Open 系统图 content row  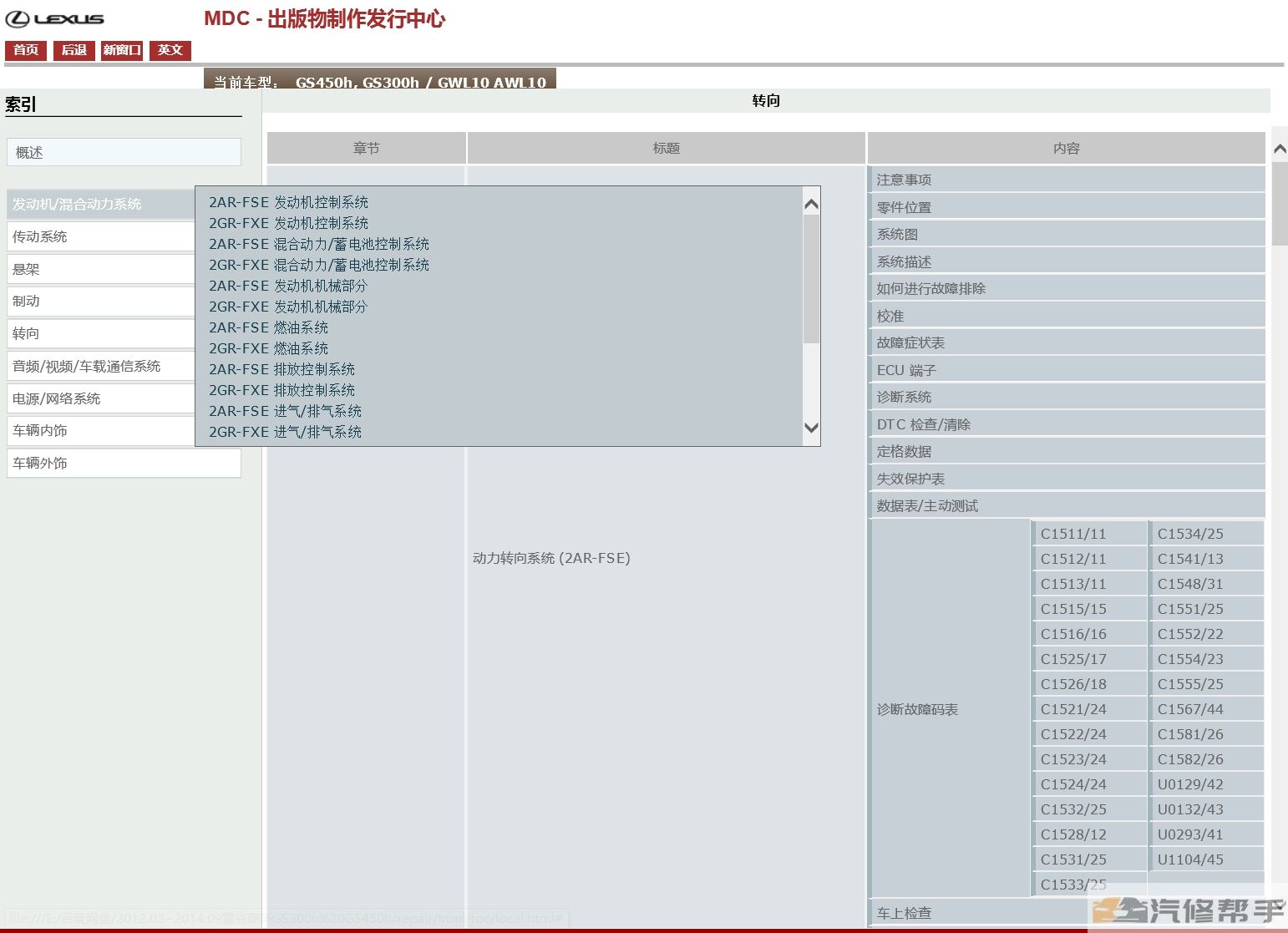[1067, 234]
